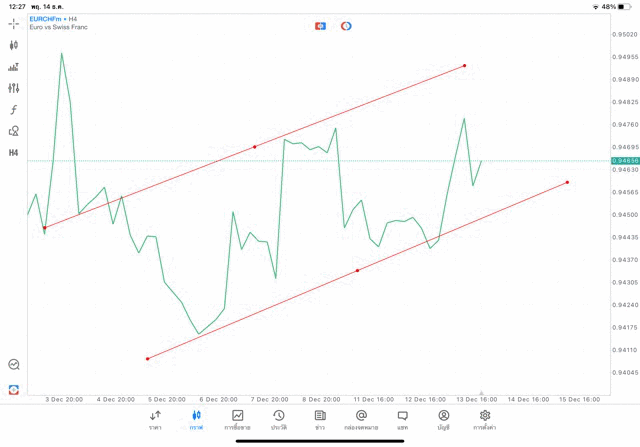Switch to the ประวัติ (History) tab
640x447 pixels.
click(x=278, y=420)
